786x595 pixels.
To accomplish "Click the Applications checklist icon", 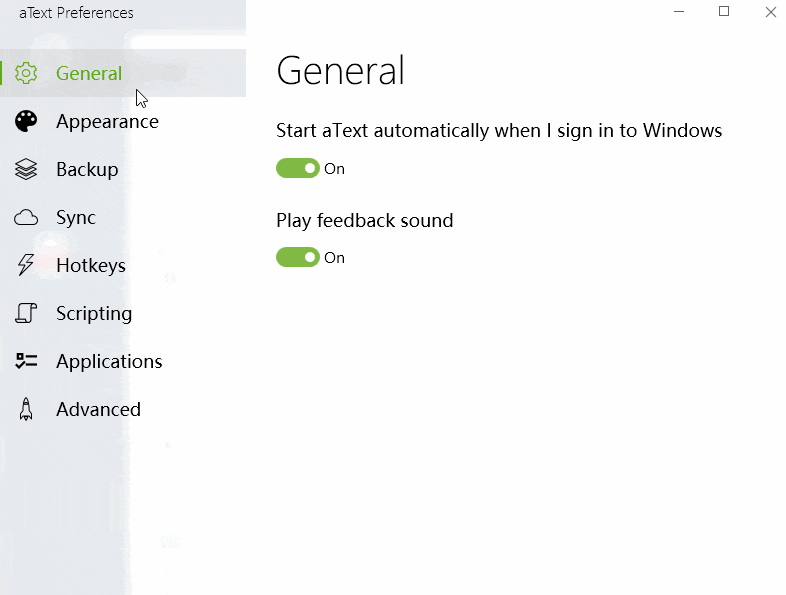I will coord(26,361).
